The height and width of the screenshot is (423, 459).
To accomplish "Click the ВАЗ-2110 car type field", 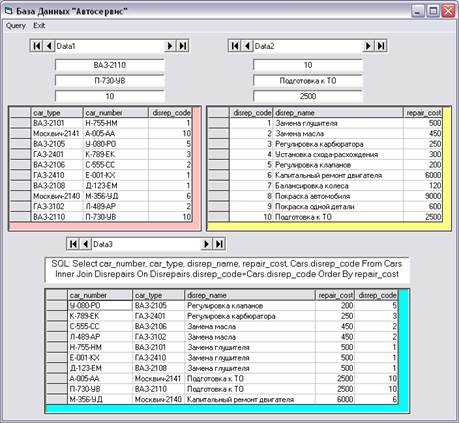I will pos(110,65).
